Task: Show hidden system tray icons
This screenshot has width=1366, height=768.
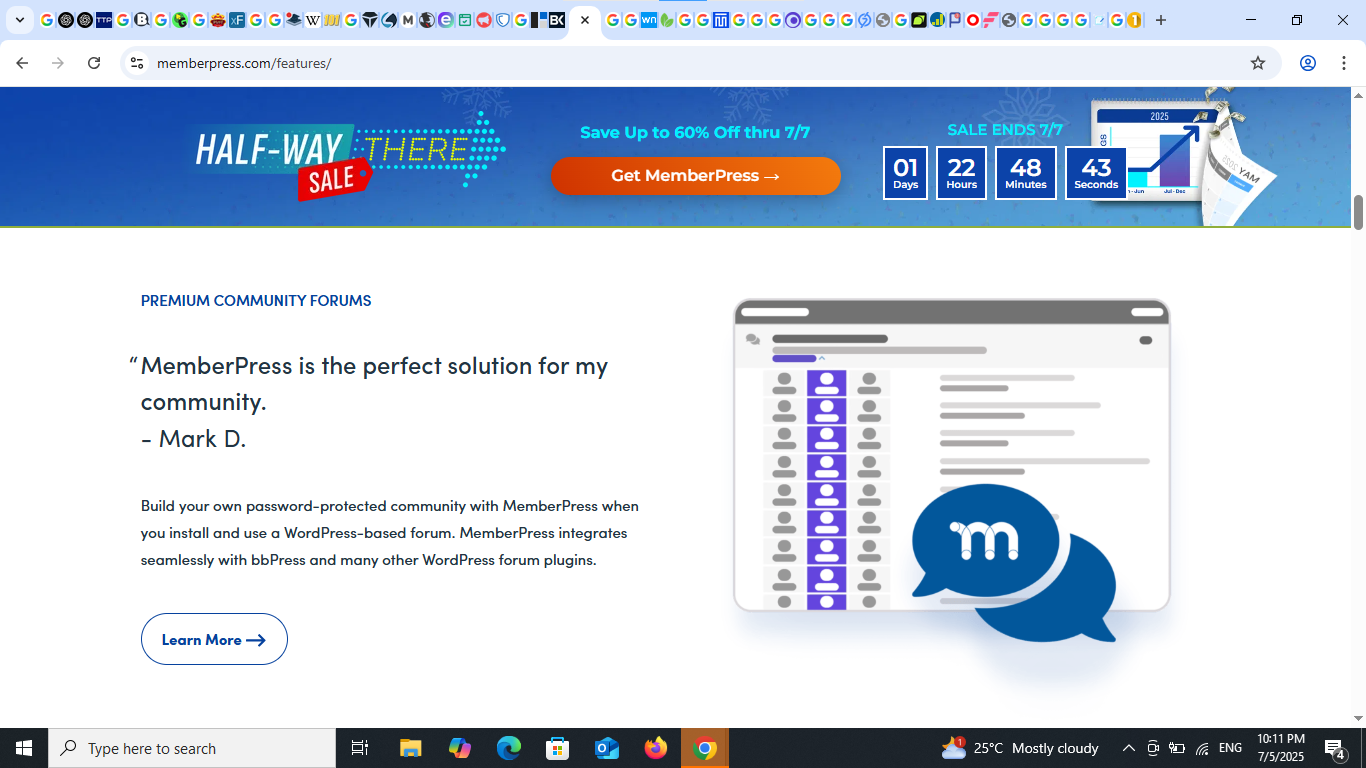Action: pos(1128,748)
